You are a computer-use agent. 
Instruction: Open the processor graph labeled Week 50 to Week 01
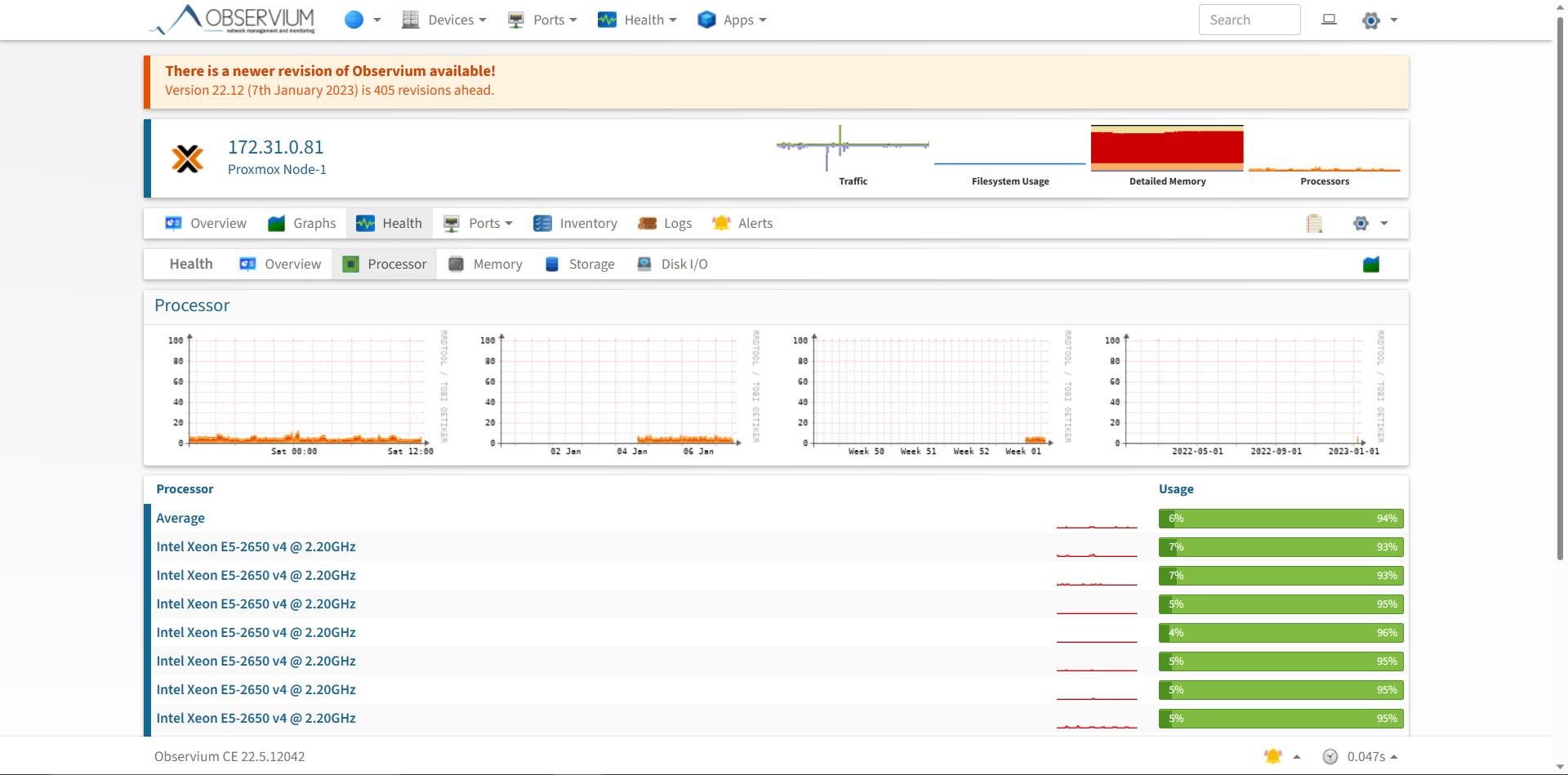point(933,394)
